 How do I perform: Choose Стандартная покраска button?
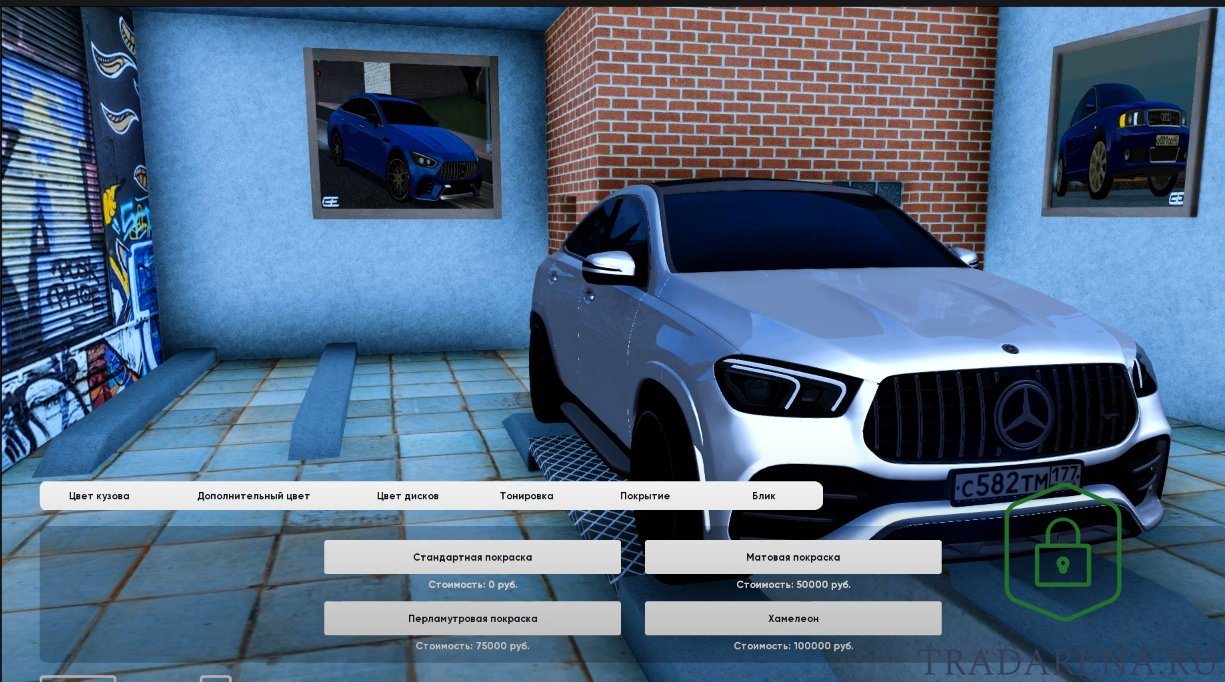[472, 557]
